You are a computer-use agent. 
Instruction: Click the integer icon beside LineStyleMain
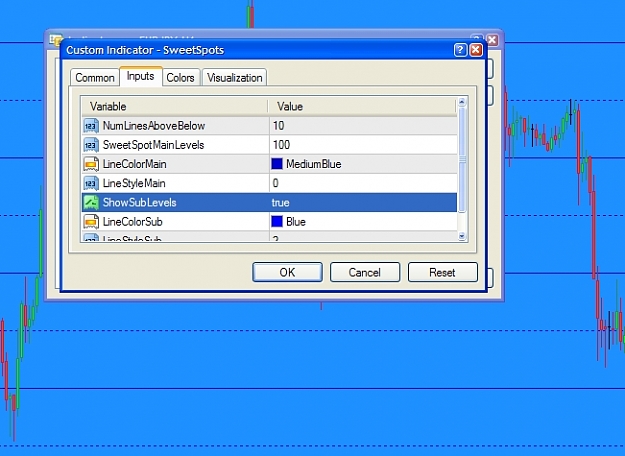(91, 183)
